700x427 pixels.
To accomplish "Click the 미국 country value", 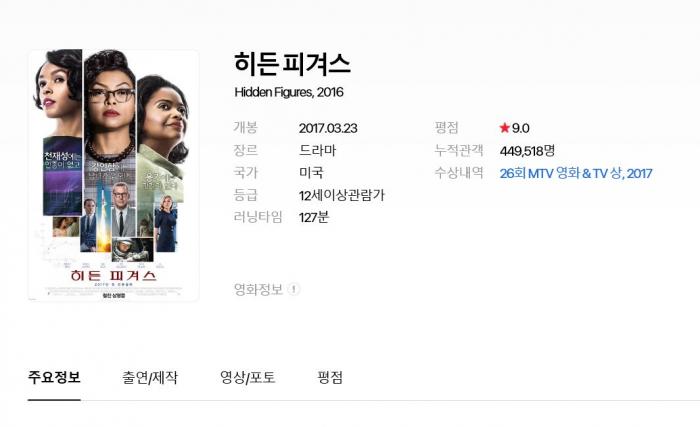I will (311, 173).
